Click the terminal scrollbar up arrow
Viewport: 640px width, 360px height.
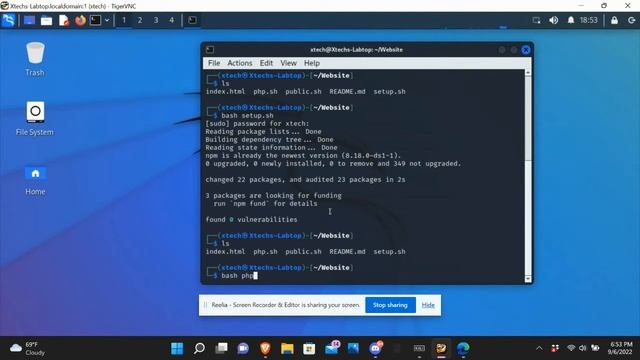tap(528, 72)
